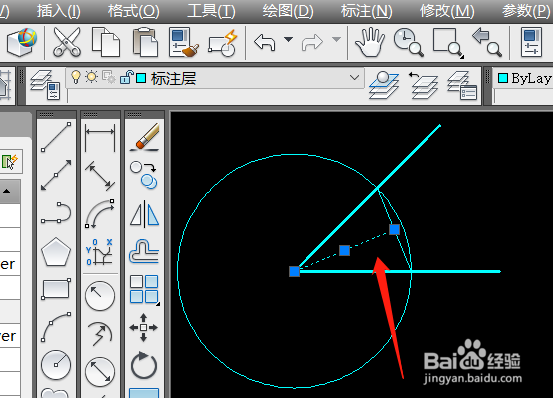Image resolution: width=553 pixels, height=398 pixels.
Task: Collapse the left panel triangle arrow
Action: point(6,191)
